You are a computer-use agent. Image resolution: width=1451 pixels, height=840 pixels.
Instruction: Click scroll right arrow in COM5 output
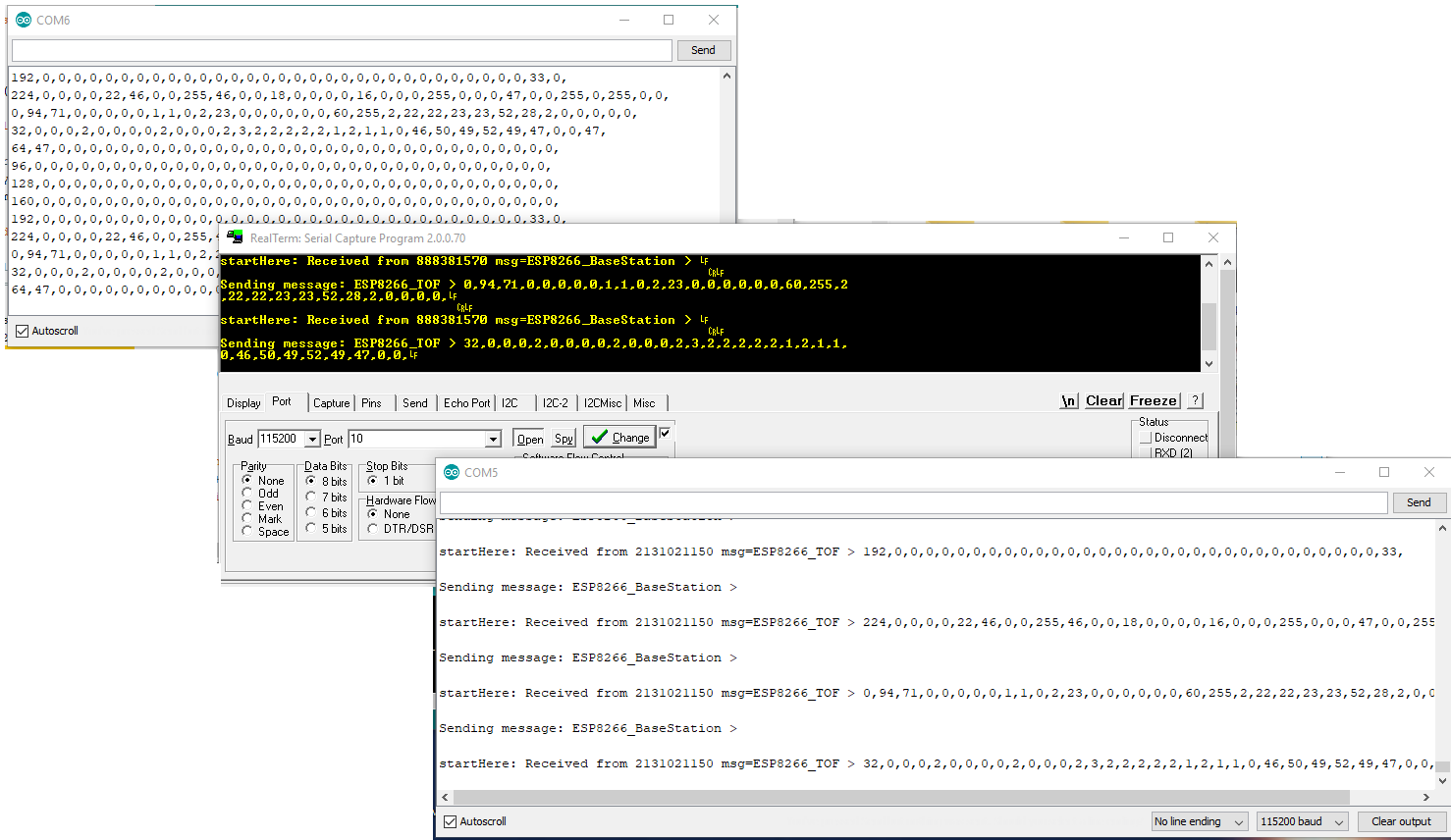click(x=1426, y=797)
